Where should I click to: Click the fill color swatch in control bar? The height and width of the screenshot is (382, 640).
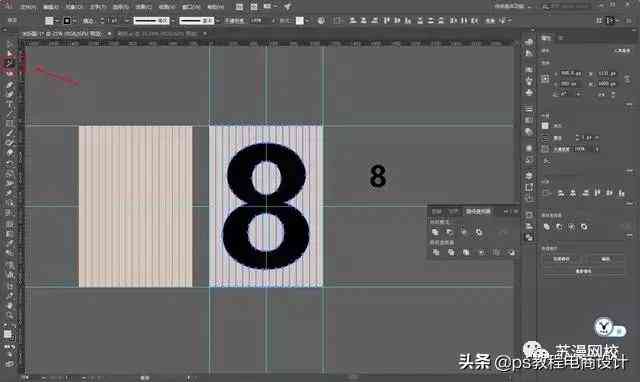click(49, 20)
